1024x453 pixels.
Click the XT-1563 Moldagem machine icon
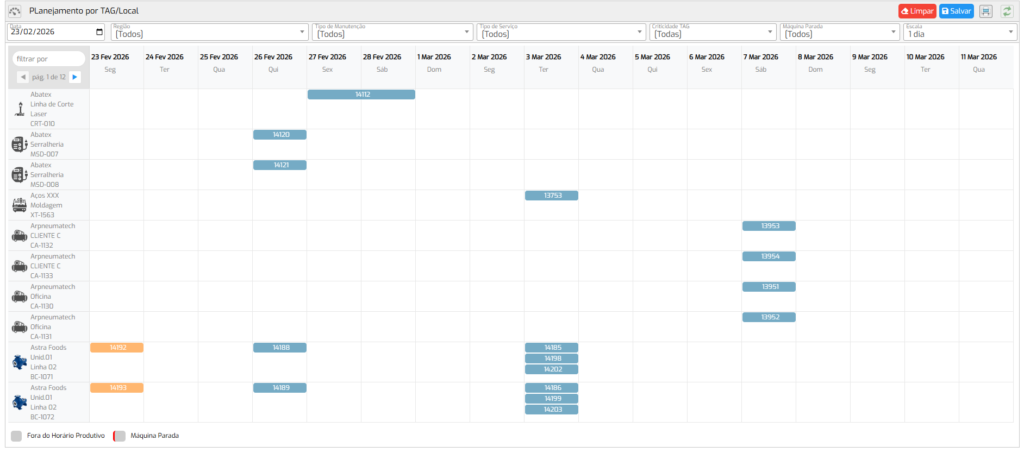click(x=19, y=205)
